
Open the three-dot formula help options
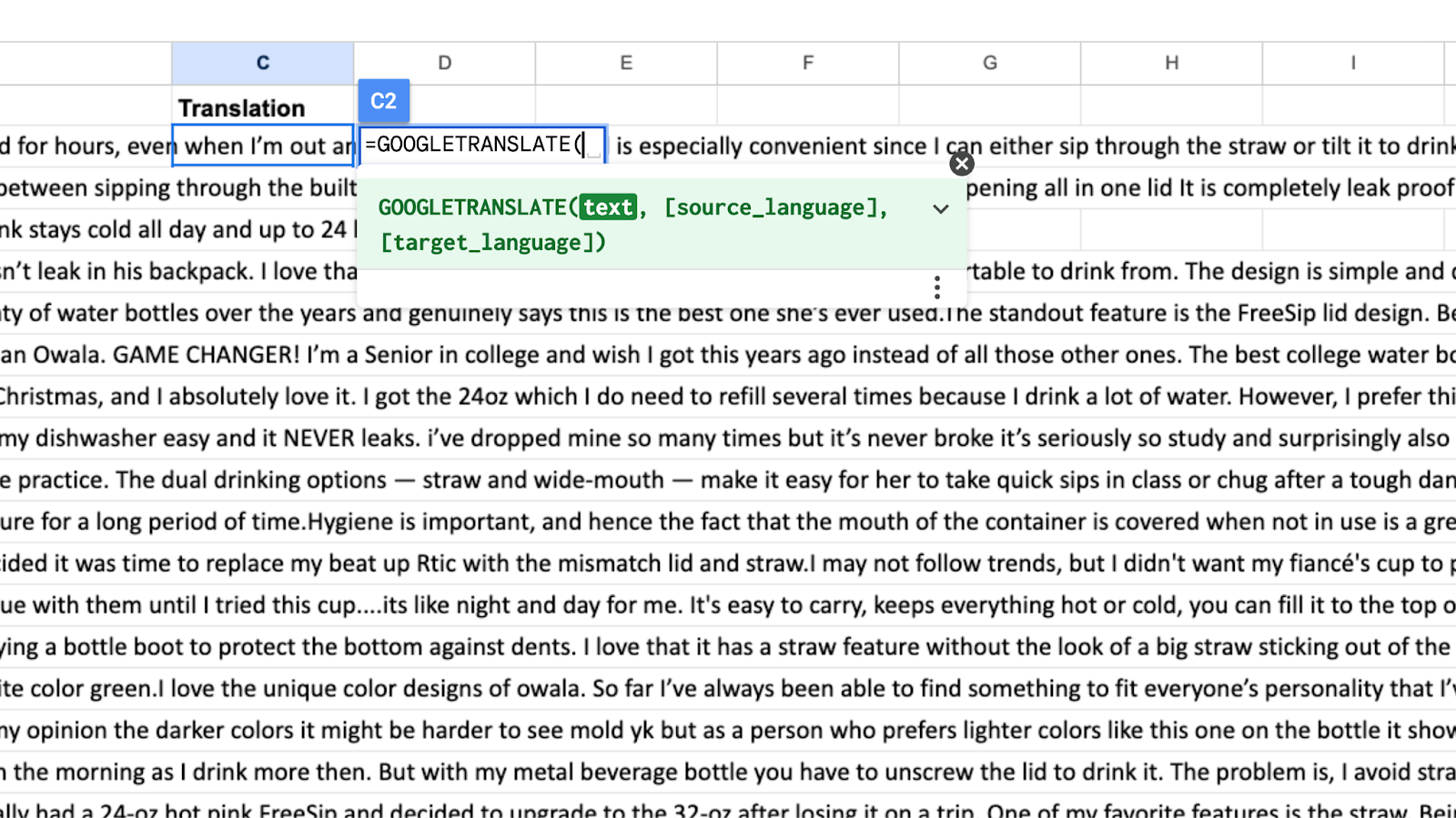pyautogui.click(x=936, y=288)
